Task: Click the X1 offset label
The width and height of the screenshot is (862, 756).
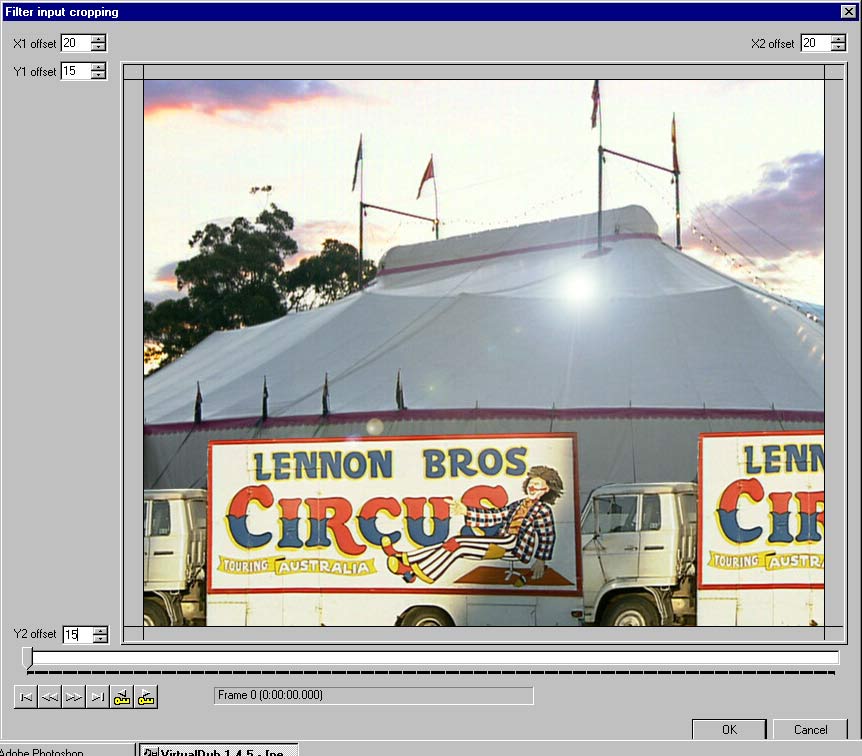Action: click(35, 43)
